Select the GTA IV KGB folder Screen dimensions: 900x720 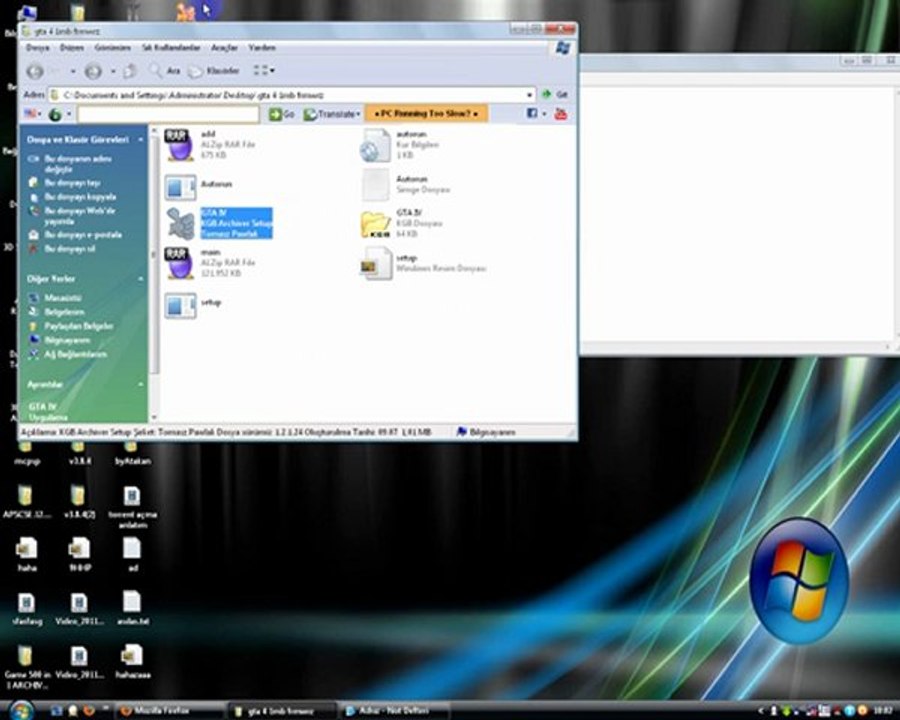coord(401,223)
